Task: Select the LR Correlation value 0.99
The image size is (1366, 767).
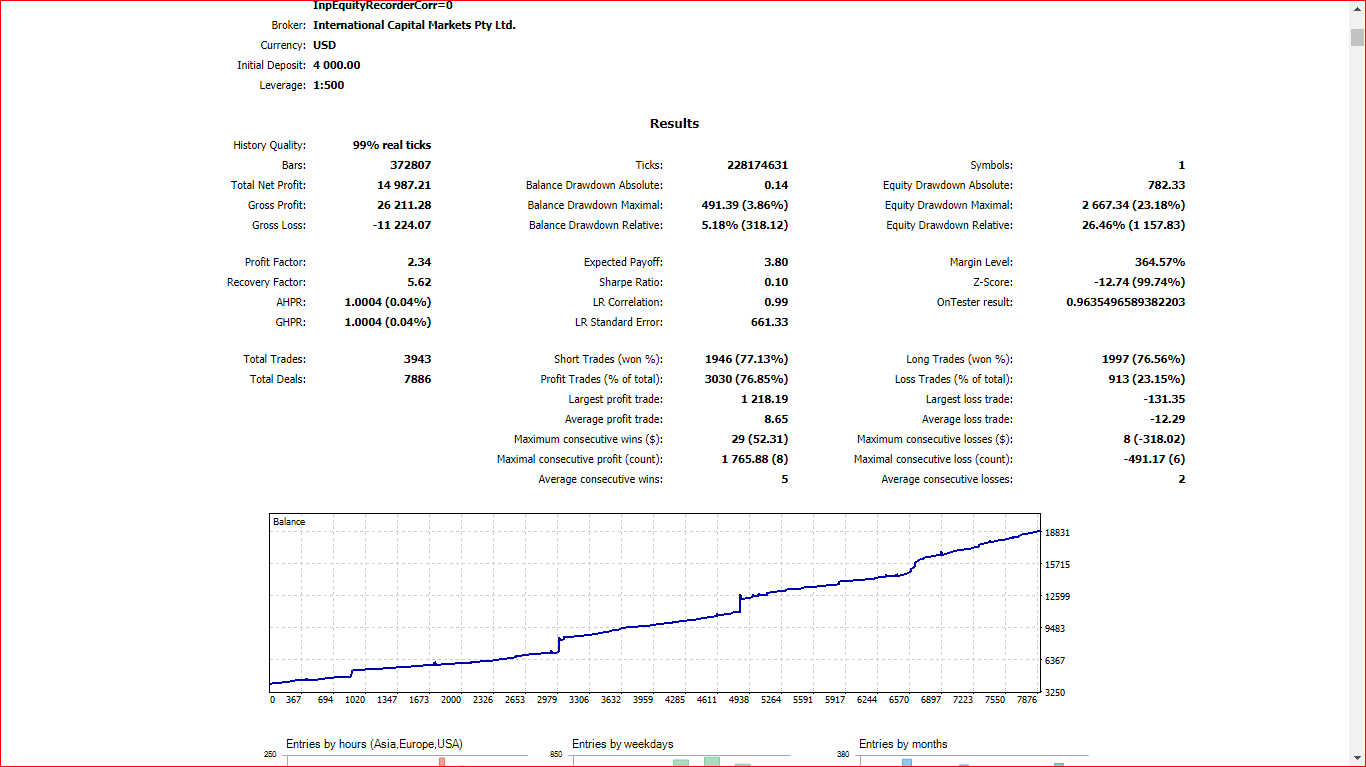Action: (776, 302)
